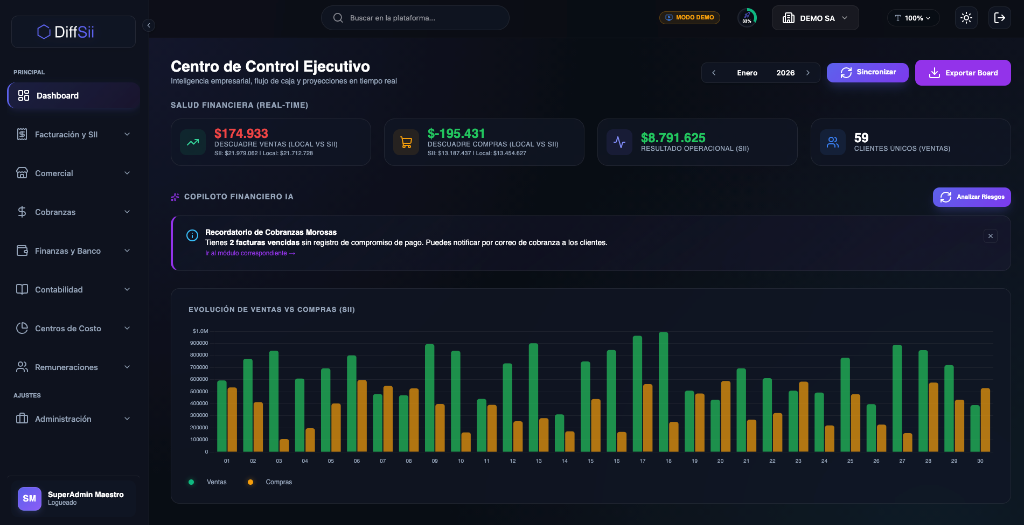The image size is (1024, 525).
Task: Click the Contabilidad book icon
Action: 22,289
